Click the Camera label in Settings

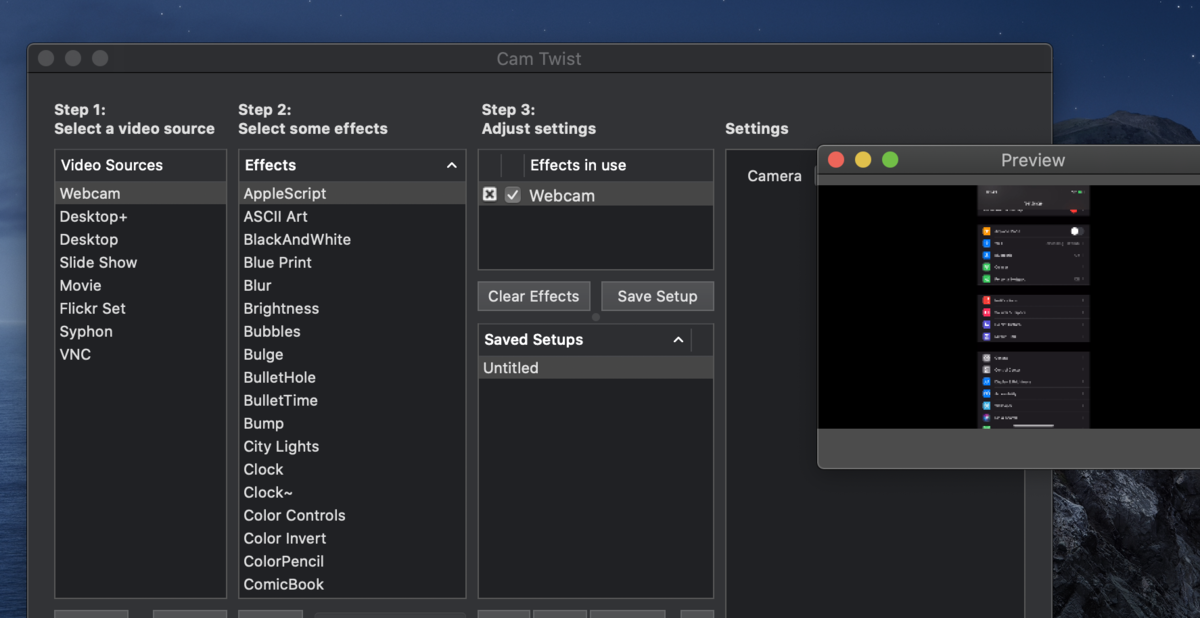point(774,176)
